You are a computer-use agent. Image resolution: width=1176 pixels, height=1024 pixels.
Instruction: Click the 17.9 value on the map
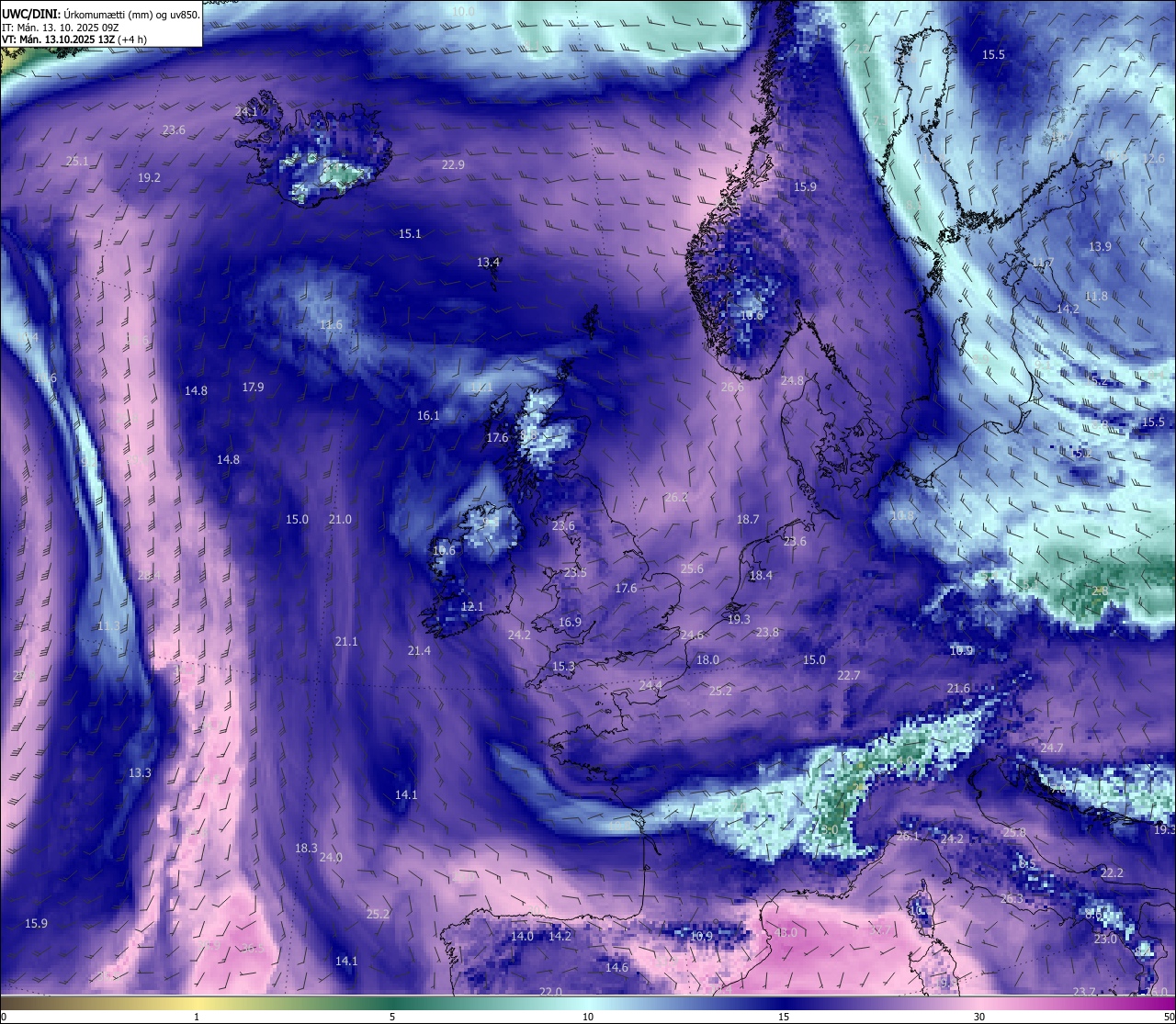(x=253, y=388)
